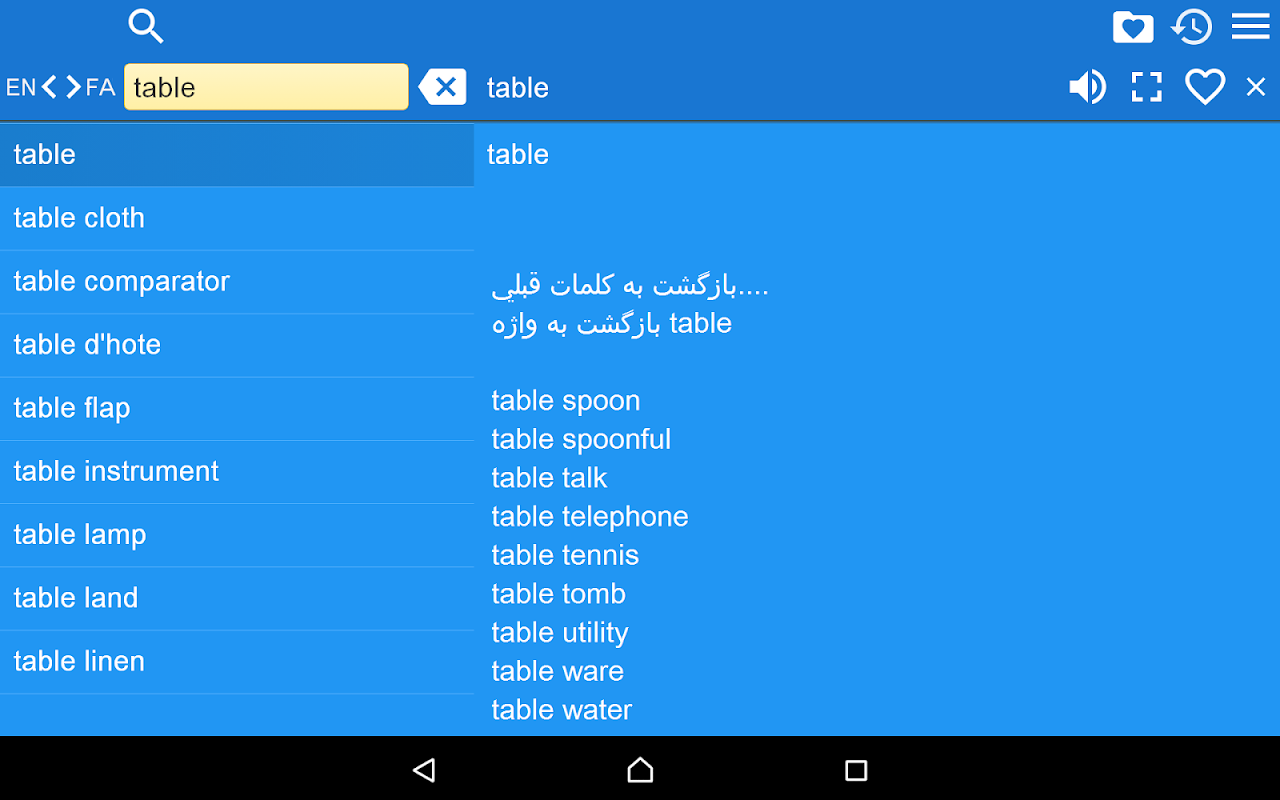Viewport: 1280px width, 800px height.
Task: Open the "table lamp" entry
Action: point(80,535)
